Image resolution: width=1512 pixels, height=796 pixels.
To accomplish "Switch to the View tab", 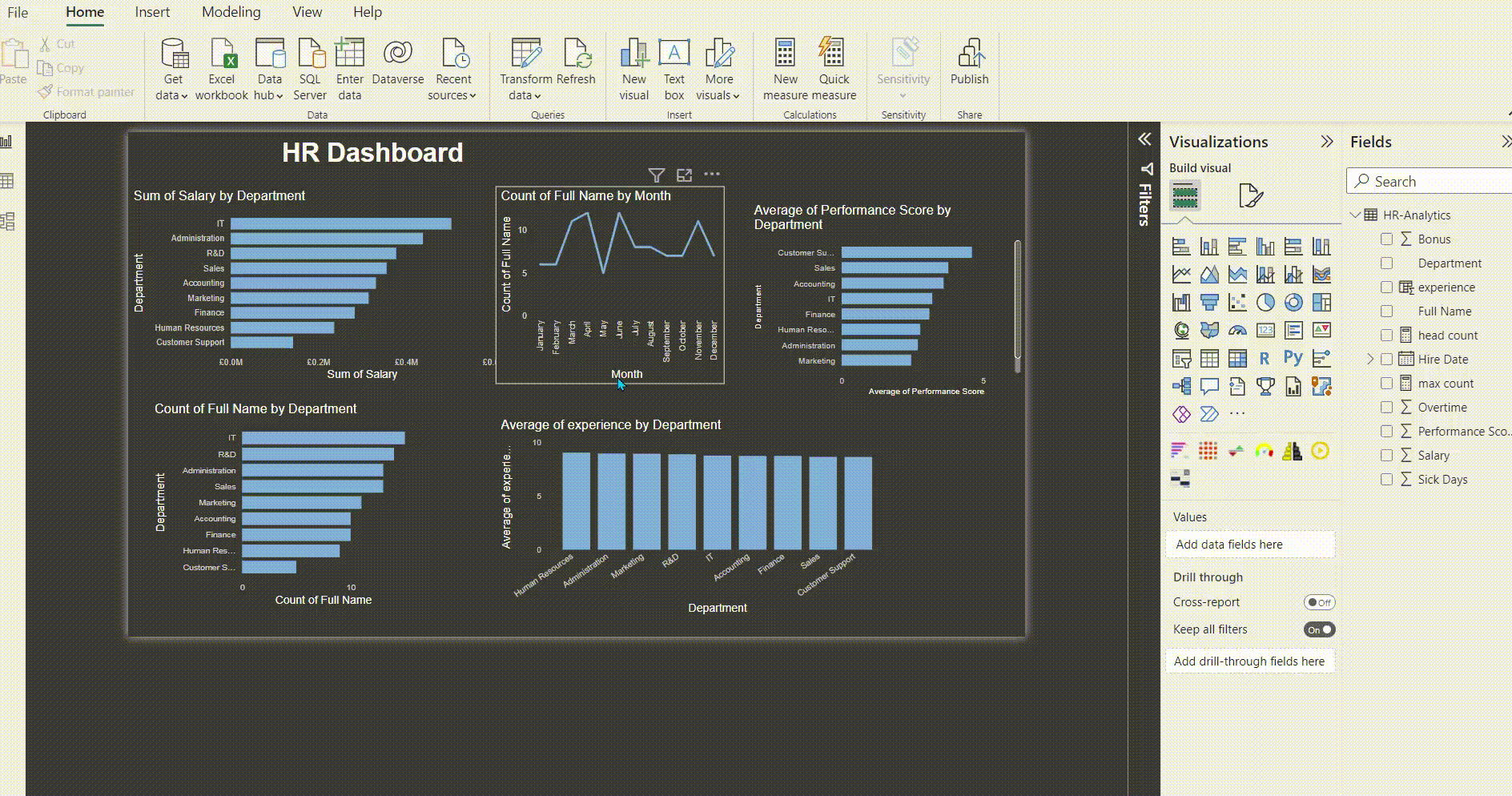I will coord(307,12).
